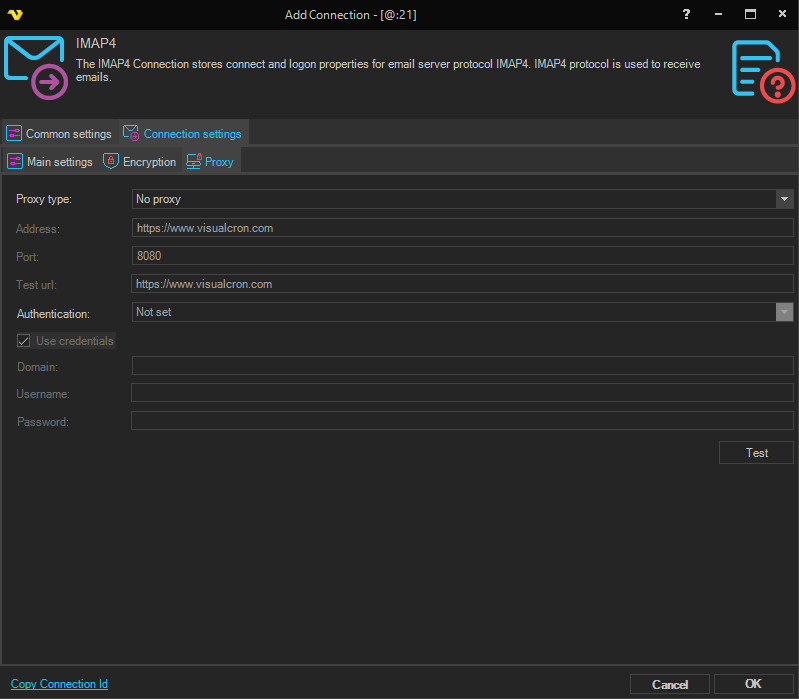Click the Connection settings tab icon
This screenshot has height=699, width=799.
tap(131, 134)
